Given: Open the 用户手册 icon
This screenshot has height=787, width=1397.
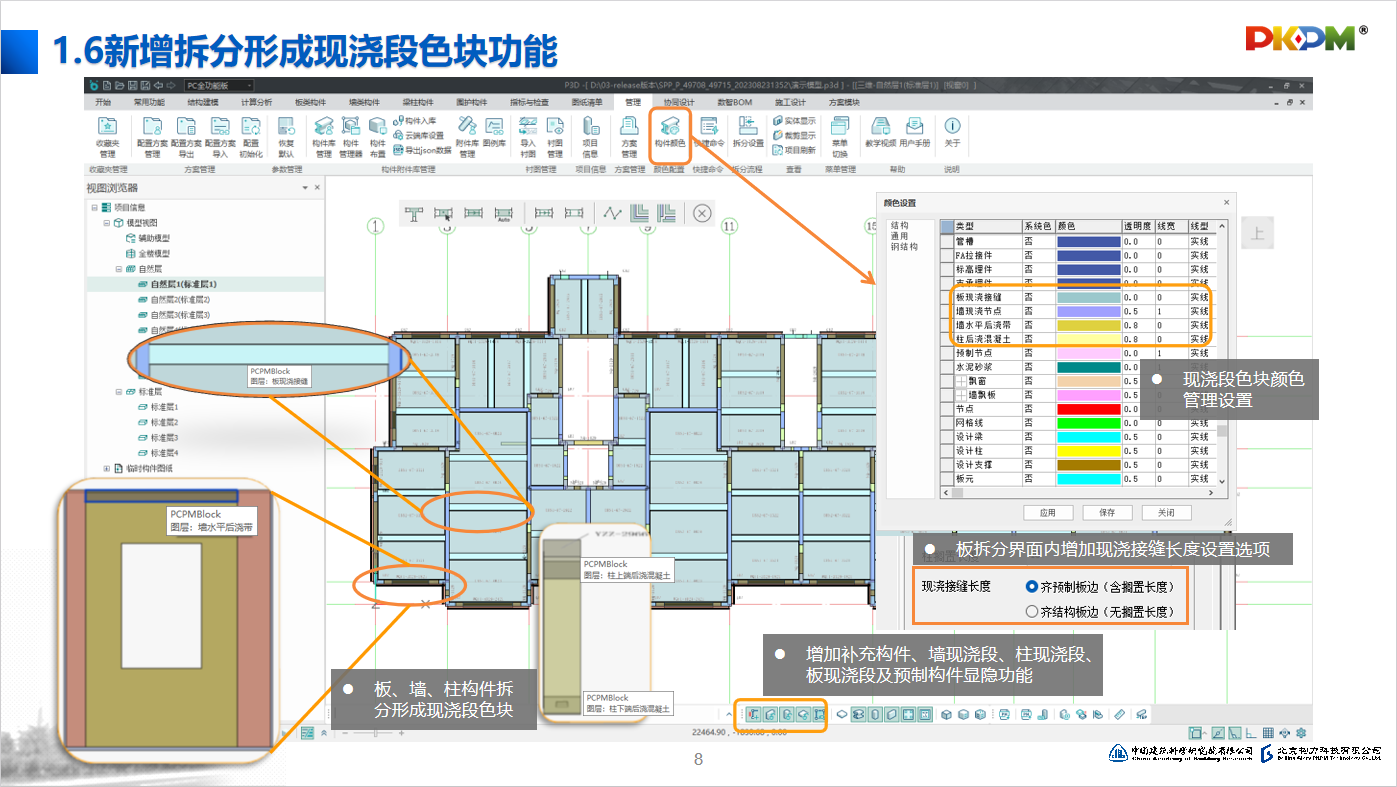Looking at the screenshot, I should point(915,130).
